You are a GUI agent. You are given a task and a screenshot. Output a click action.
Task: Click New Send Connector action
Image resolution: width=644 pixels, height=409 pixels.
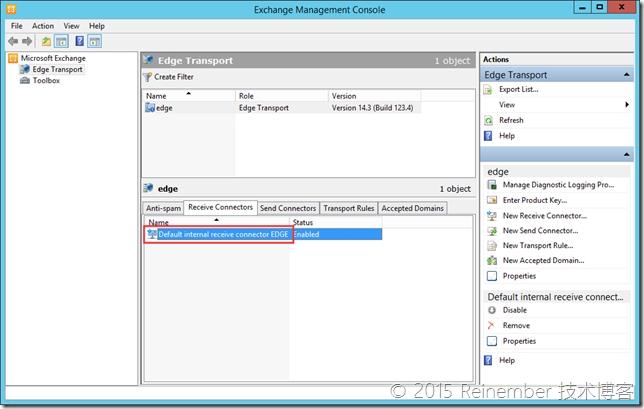[x=540, y=230]
